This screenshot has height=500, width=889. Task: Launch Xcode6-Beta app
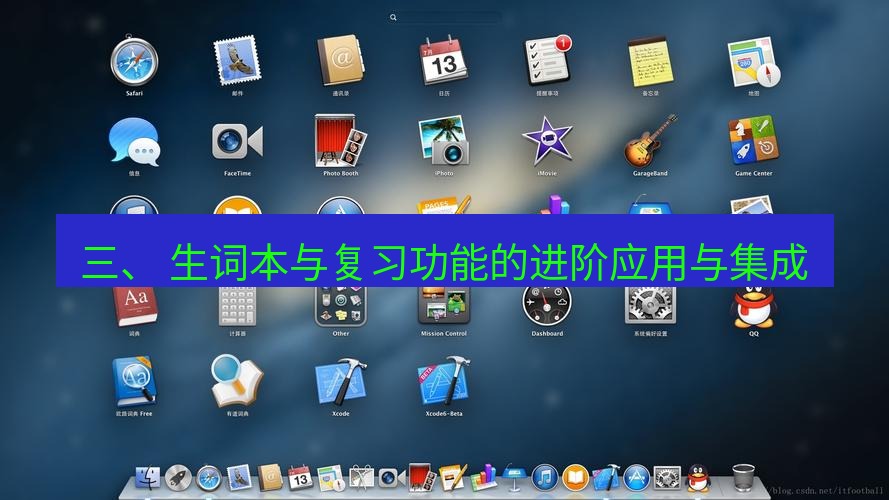(443, 381)
